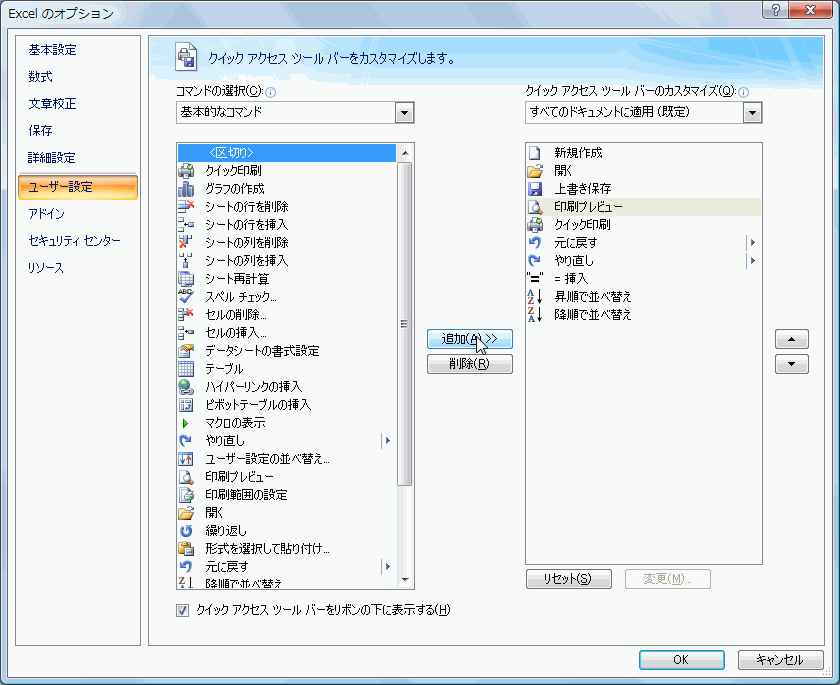Expand 元に戻す arrow in toolbar list
840x685 pixels.
[753, 243]
